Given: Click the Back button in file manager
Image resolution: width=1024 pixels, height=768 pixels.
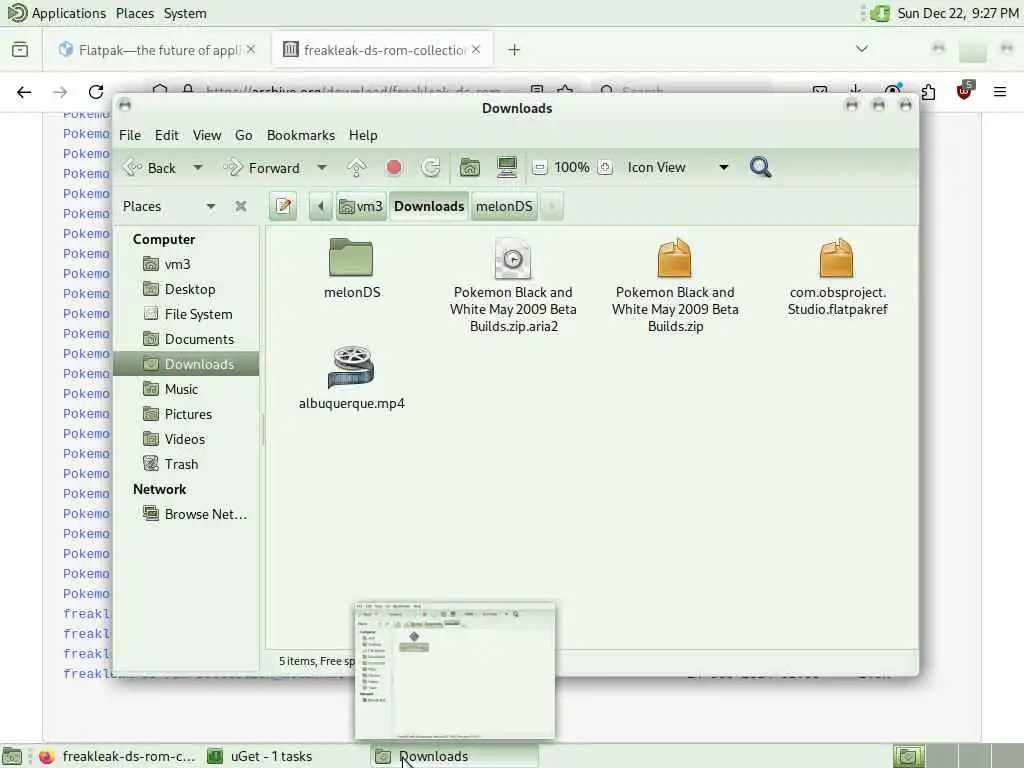Looking at the screenshot, I should click(x=150, y=168).
